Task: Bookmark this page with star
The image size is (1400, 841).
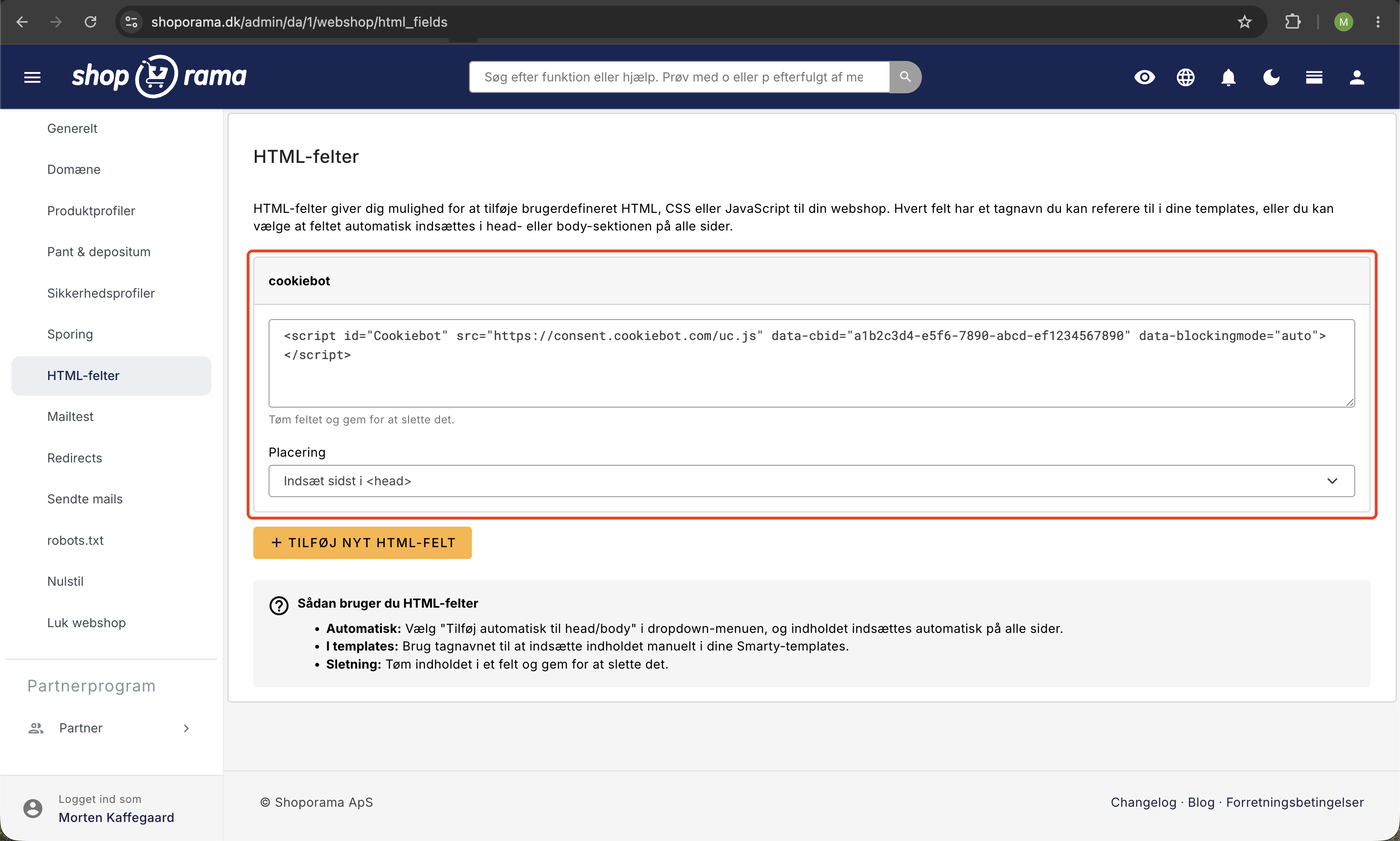Action: click(x=1245, y=21)
